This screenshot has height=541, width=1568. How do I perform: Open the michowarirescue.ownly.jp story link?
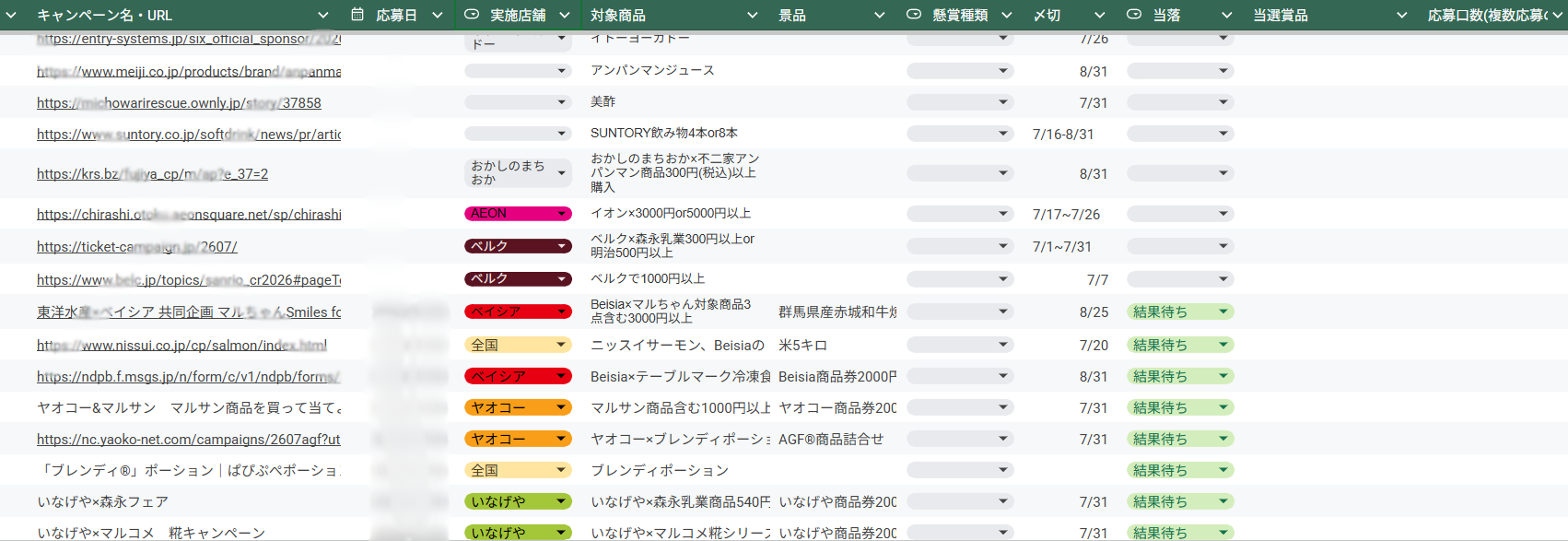(179, 103)
